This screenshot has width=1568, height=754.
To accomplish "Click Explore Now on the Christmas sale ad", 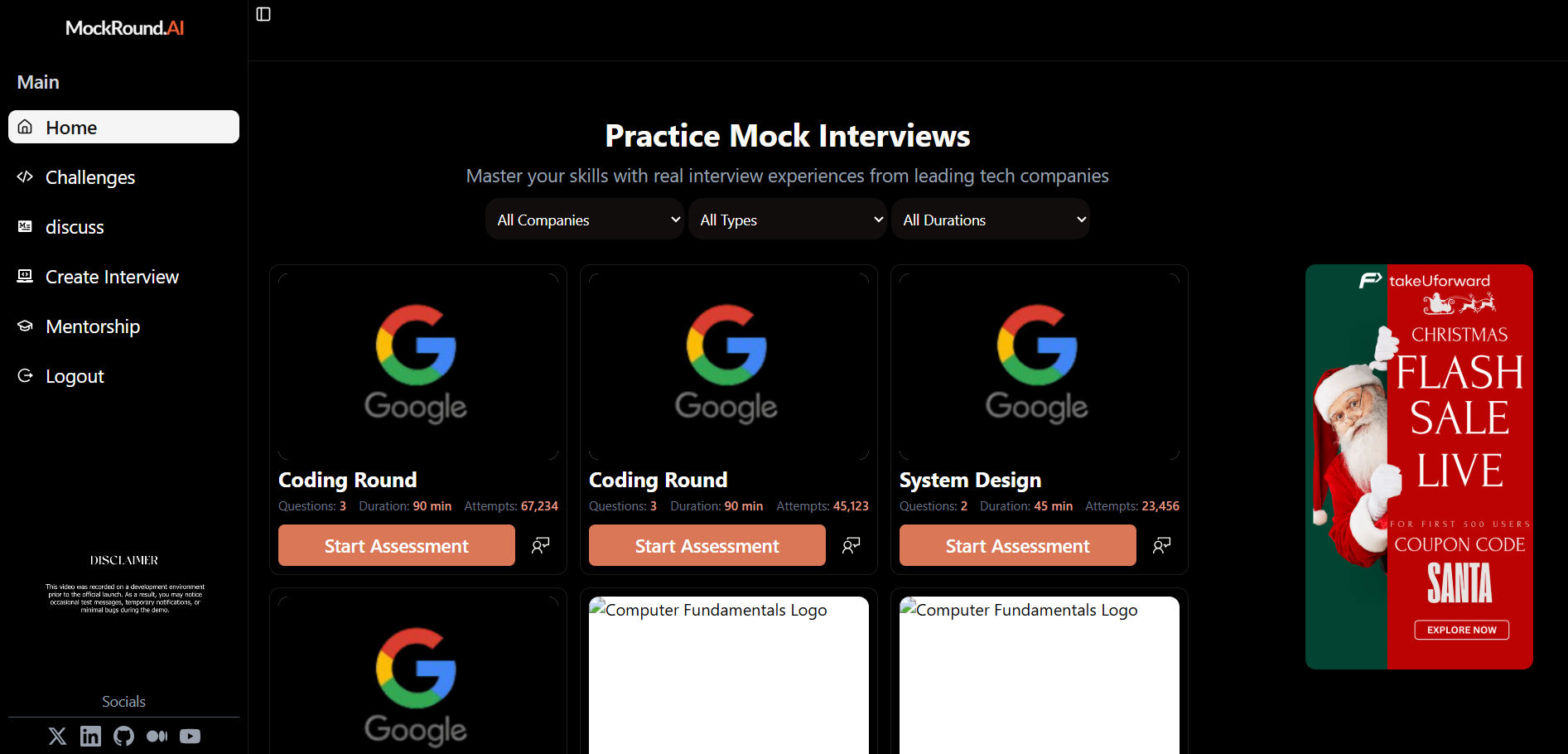I will (x=1461, y=630).
